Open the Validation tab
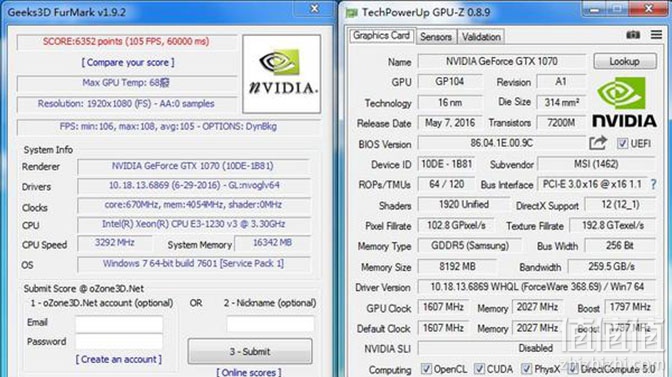The width and height of the screenshot is (672, 377). point(481,37)
